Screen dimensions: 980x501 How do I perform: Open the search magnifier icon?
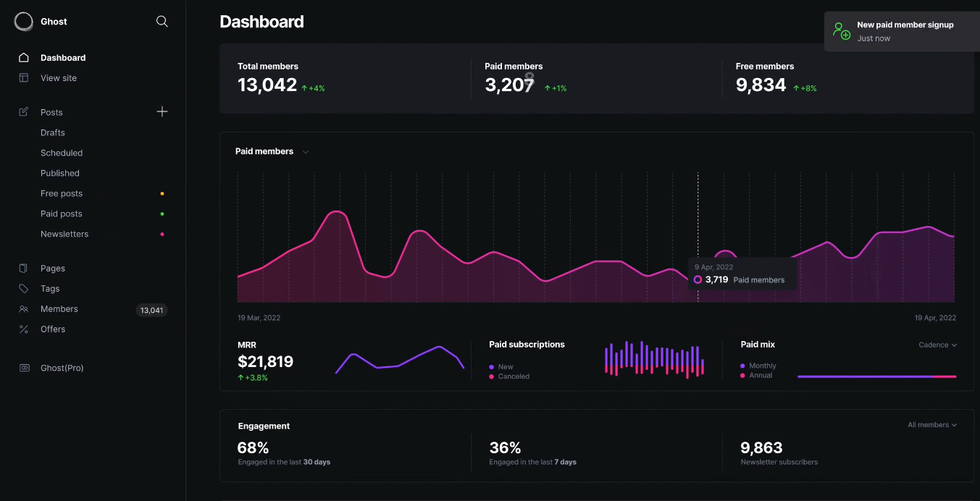[162, 21]
